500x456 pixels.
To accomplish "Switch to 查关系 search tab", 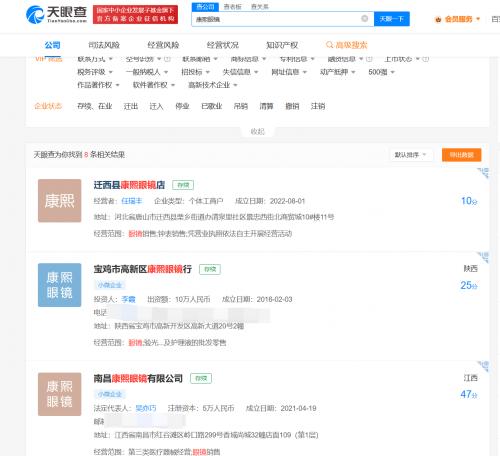I will 260,7.
